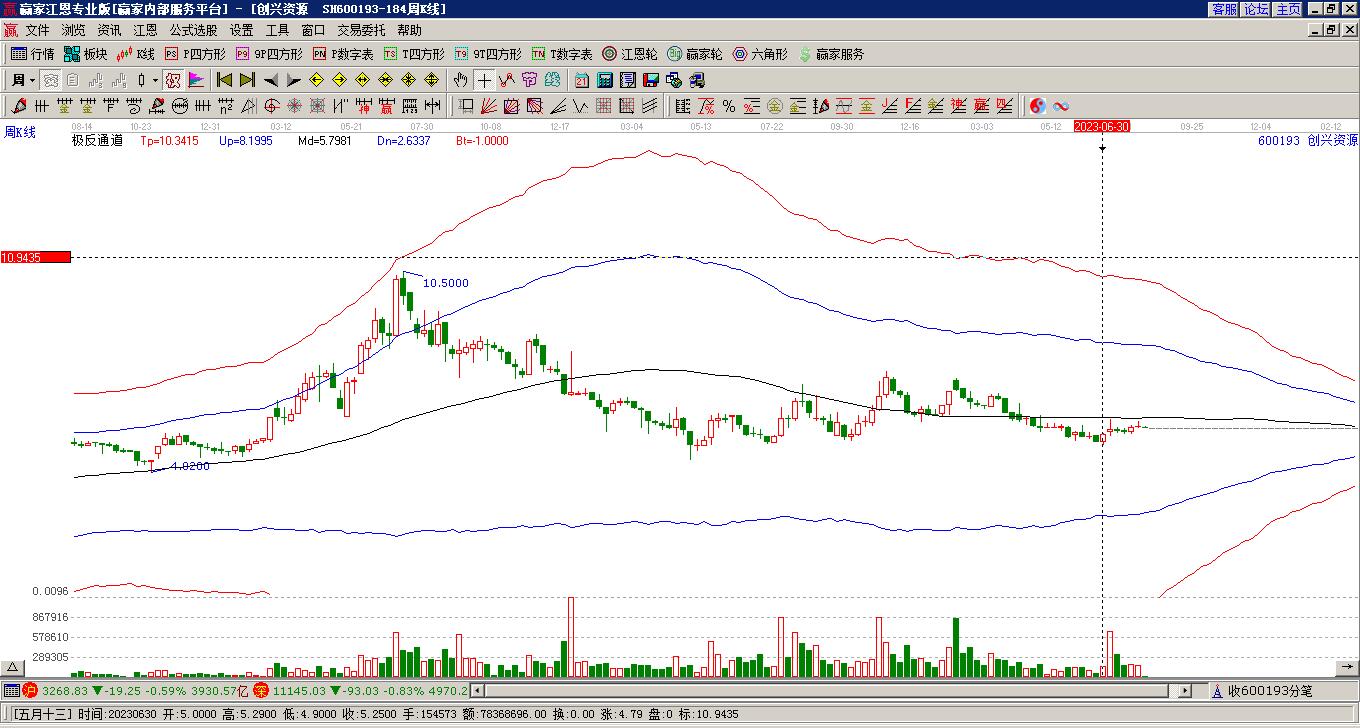Open the 9T四方形 tool

(x=488, y=54)
